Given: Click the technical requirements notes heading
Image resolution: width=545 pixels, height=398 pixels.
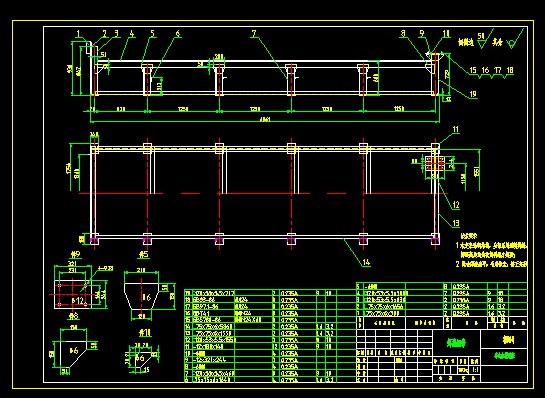Looking at the screenshot, I should point(468,236).
